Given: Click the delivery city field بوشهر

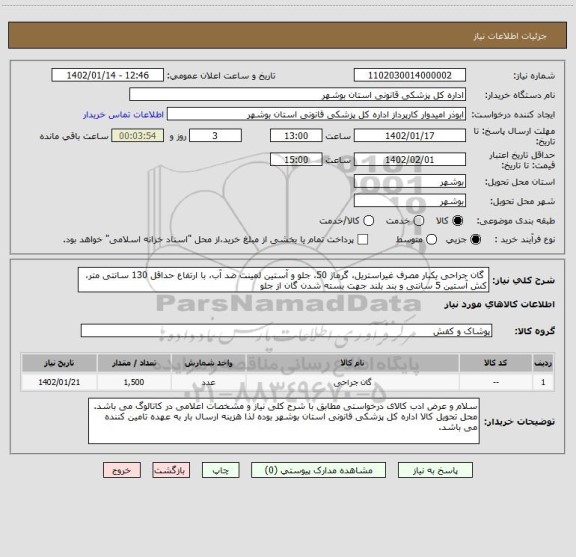Looking at the screenshot, I should (x=410, y=201).
